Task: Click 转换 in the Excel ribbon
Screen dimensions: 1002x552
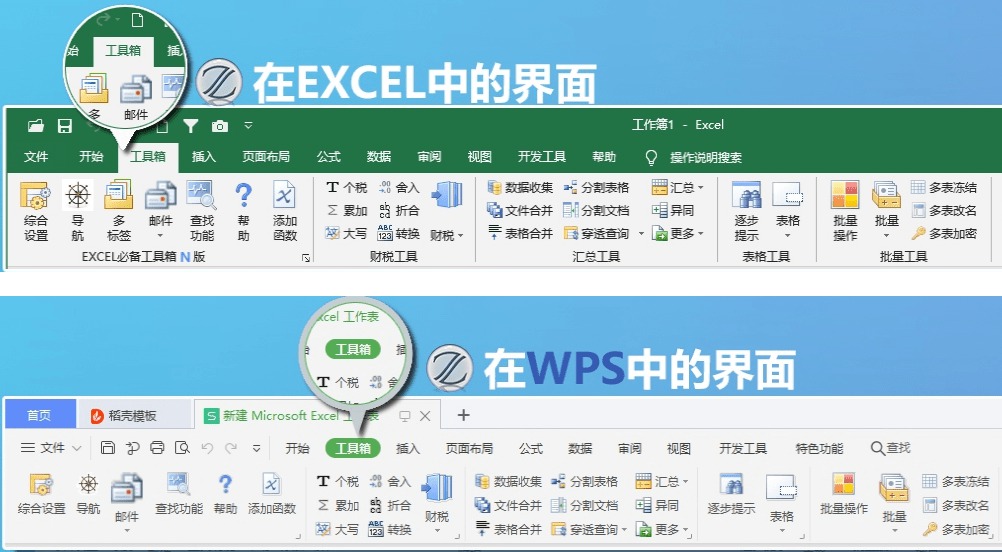Action: coord(399,233)
